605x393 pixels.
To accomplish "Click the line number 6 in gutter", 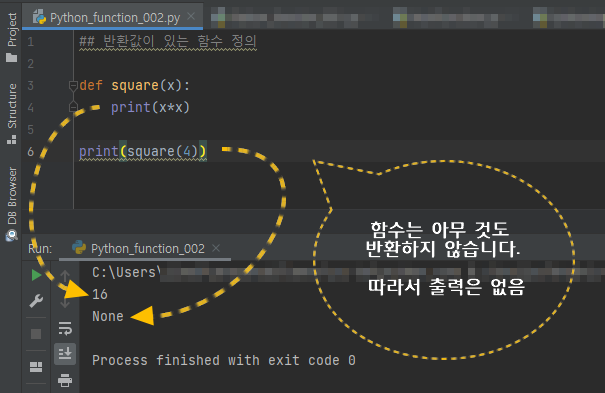I will pyautogui.click(x=30, y=152).
